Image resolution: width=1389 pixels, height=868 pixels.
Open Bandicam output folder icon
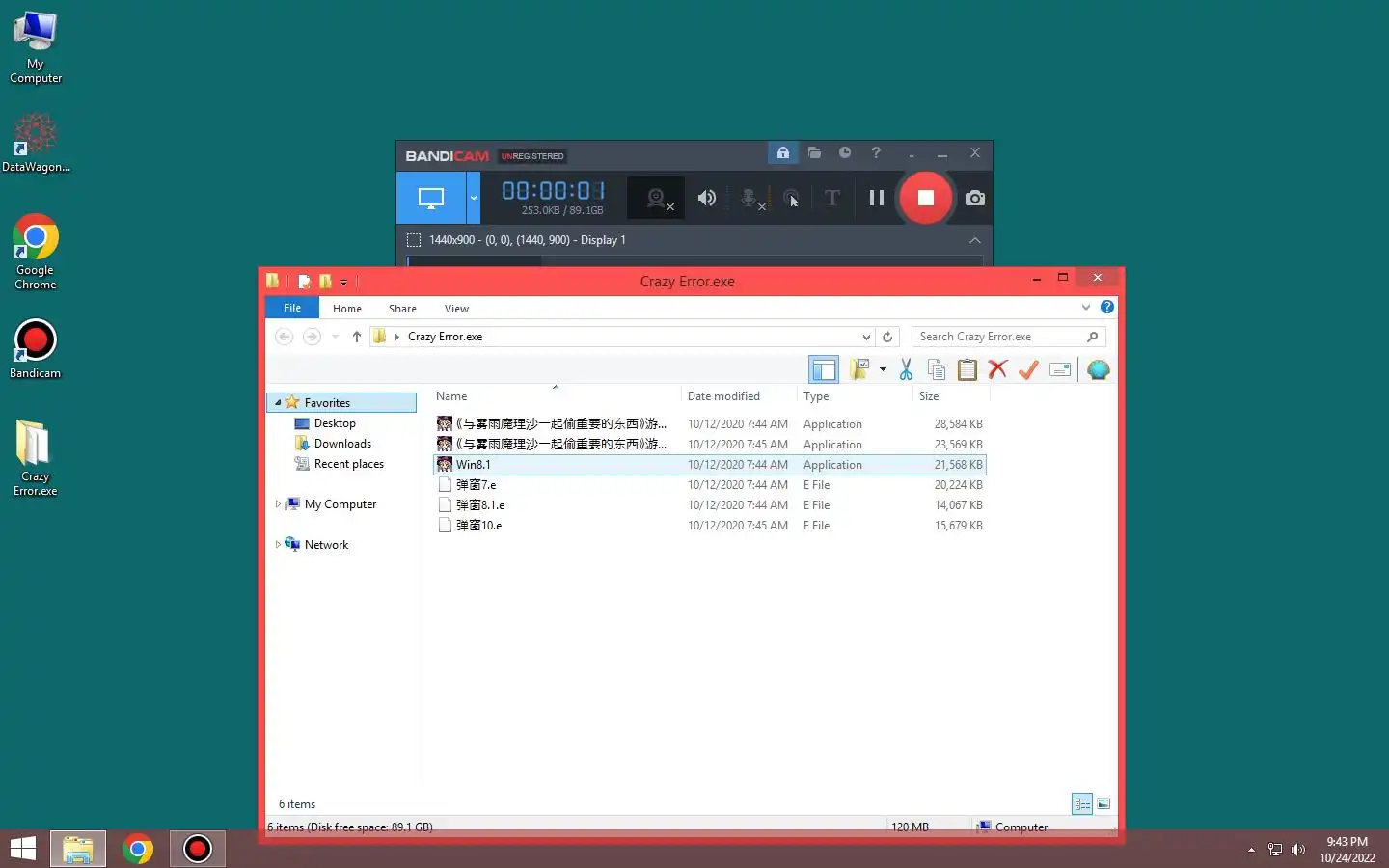pyautogui.click(x=814, y=152)
